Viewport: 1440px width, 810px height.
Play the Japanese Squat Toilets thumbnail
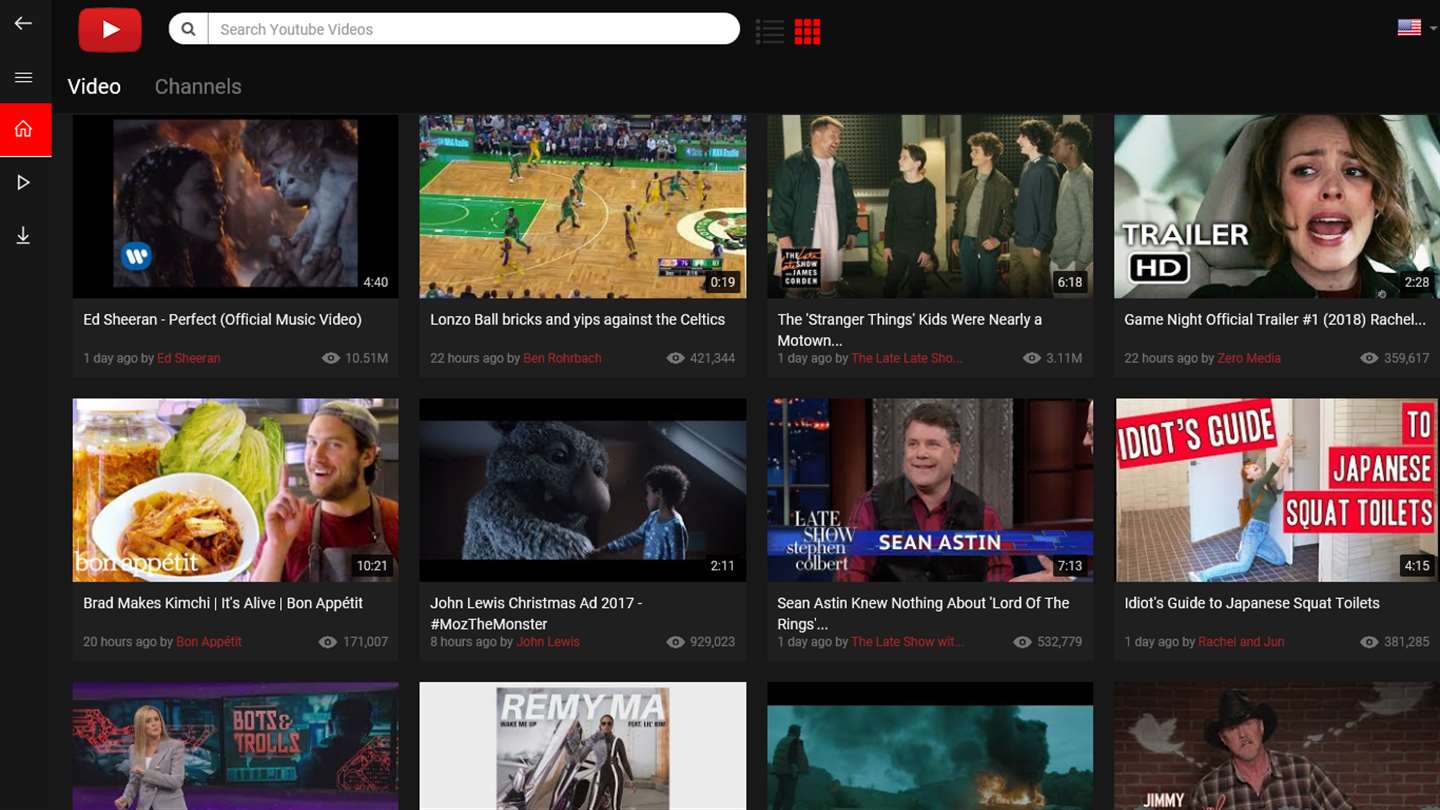[1277, 490]
